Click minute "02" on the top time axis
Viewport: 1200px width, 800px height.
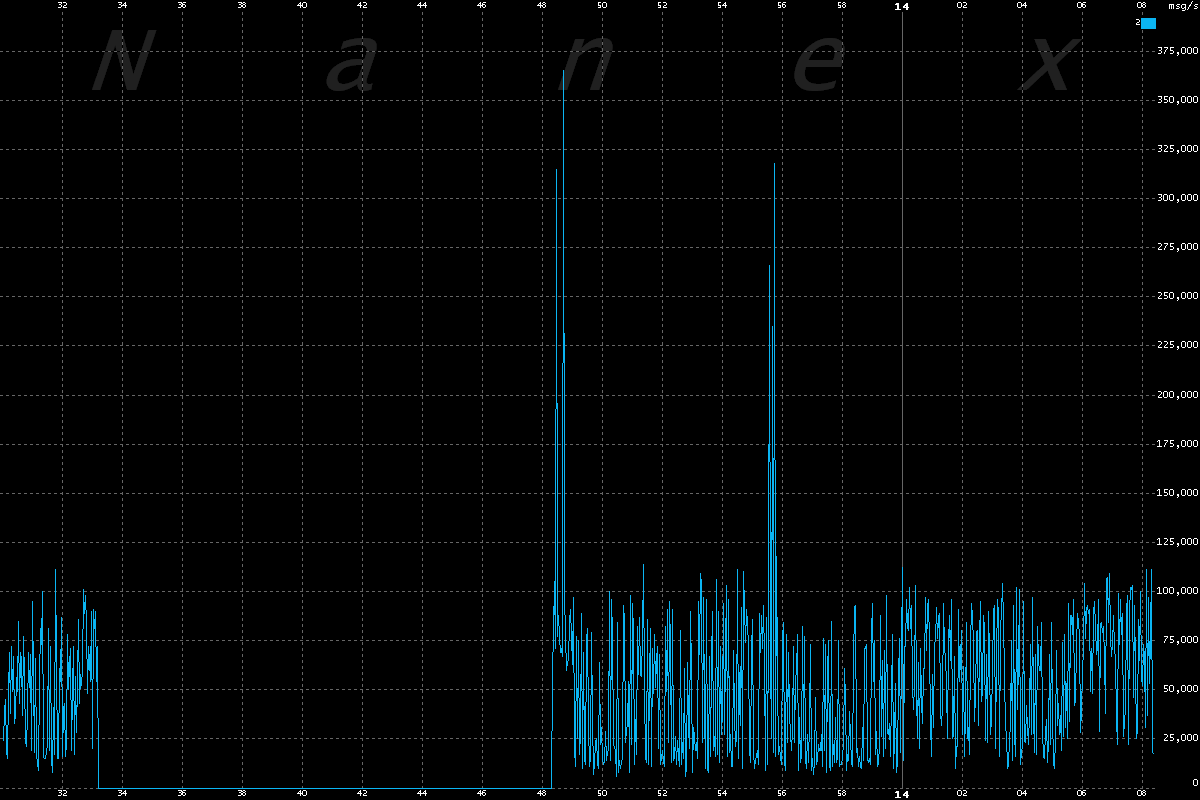click(962, 6)
